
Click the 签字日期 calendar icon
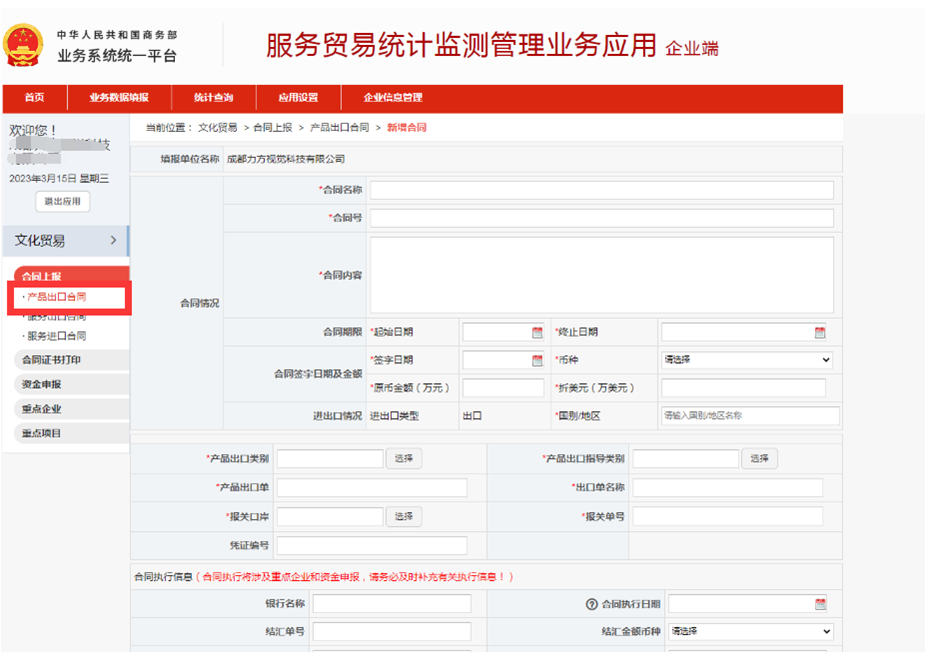point(537,360)
